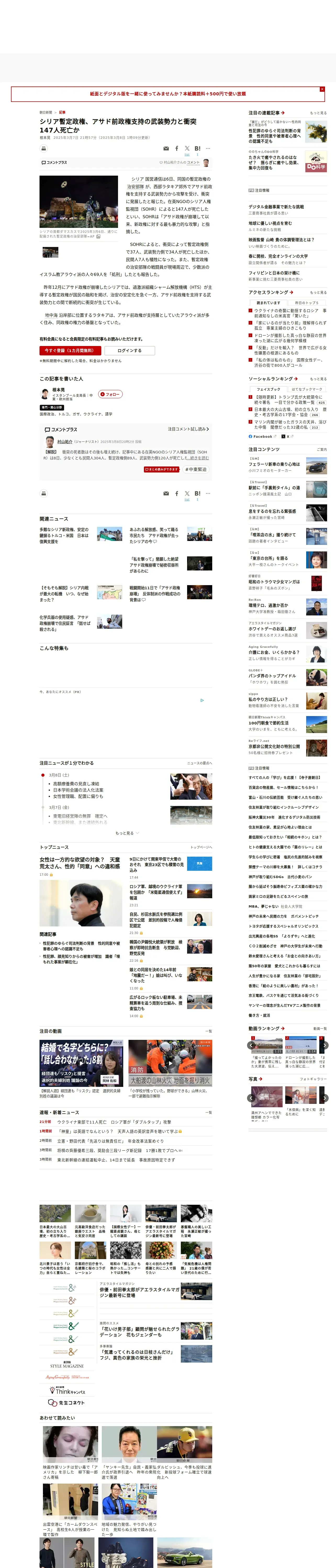Click commenter name 村山祐介 in comment box
Image resolution: width=336 pixels, height=1568 pixels.
65,442
